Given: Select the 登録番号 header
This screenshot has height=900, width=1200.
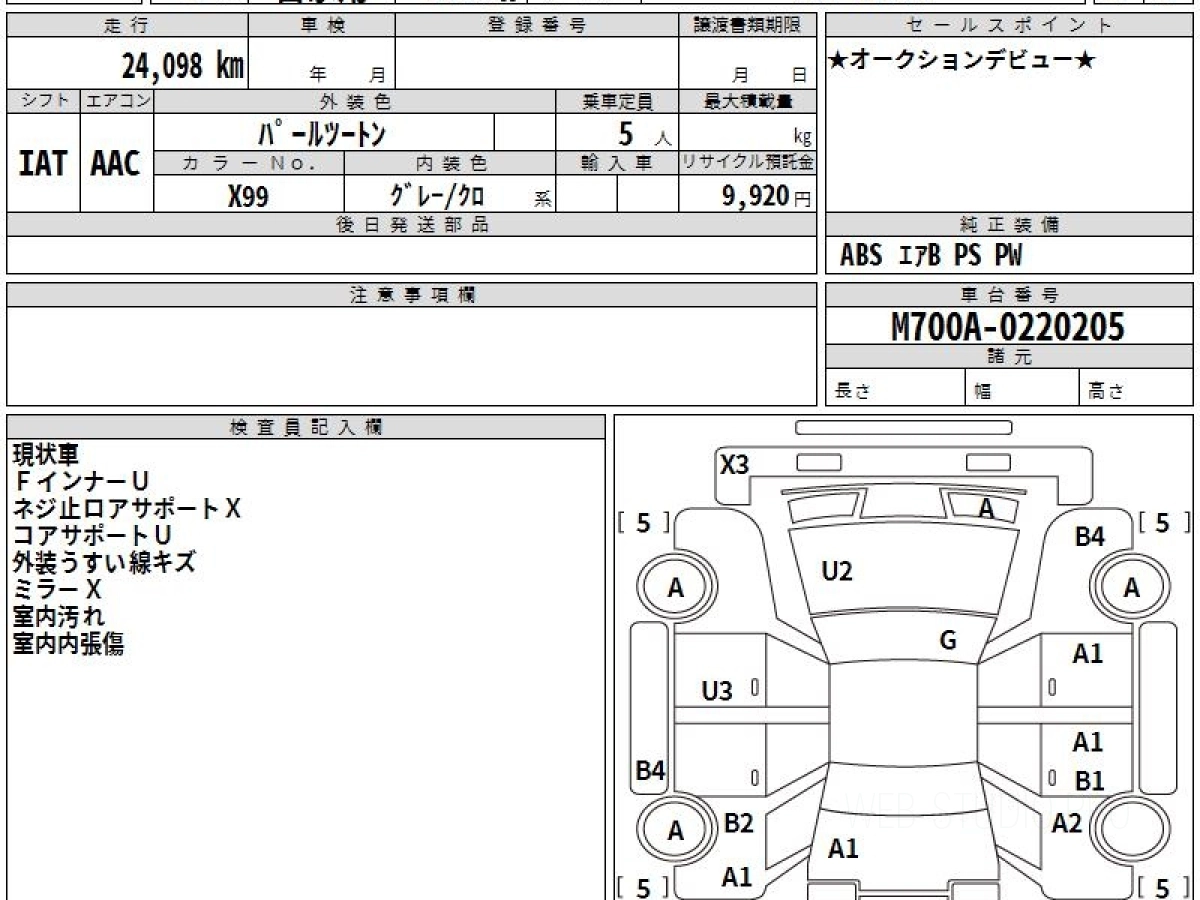Looking at the screenshot, I should pos(536,26).
